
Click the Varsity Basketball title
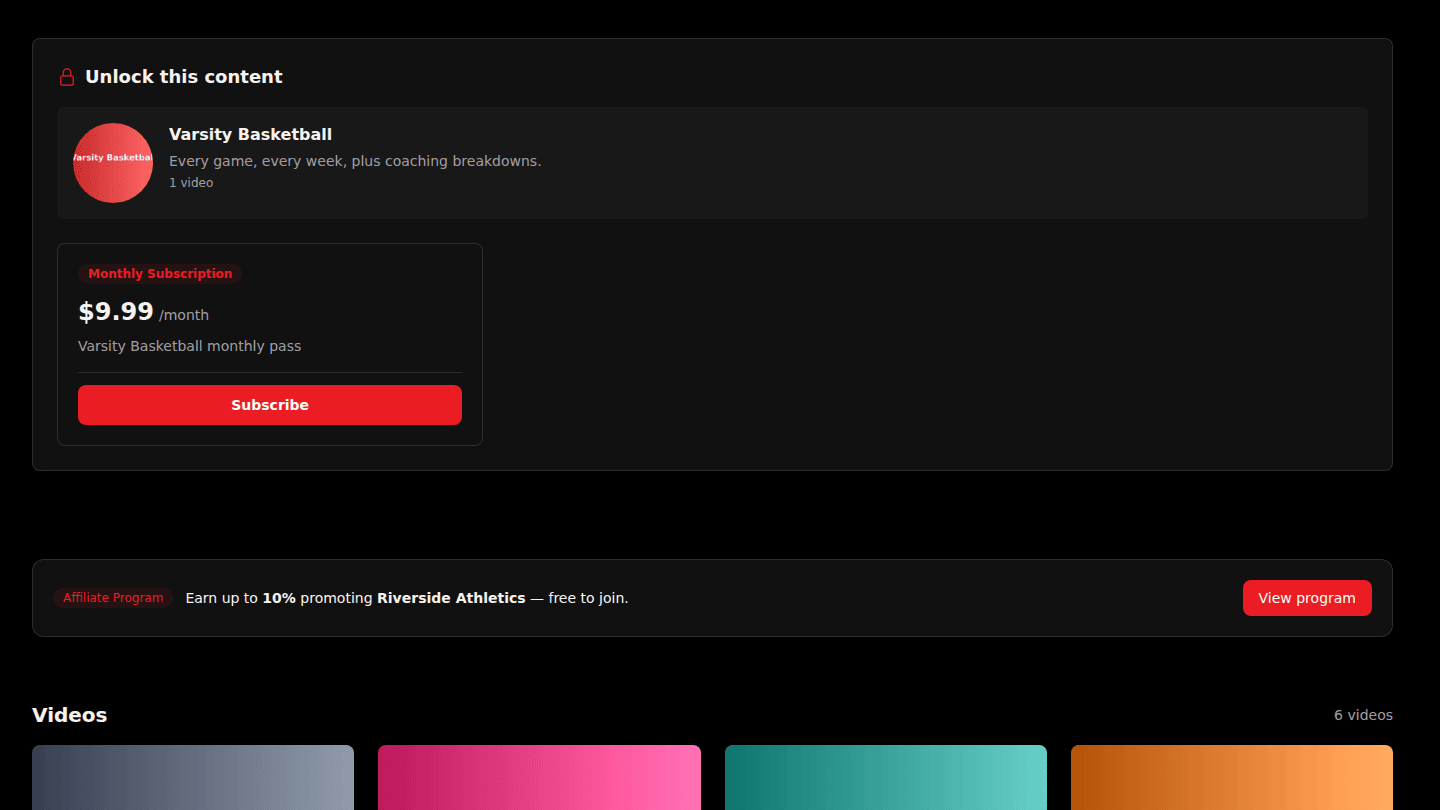coord(250,134)
